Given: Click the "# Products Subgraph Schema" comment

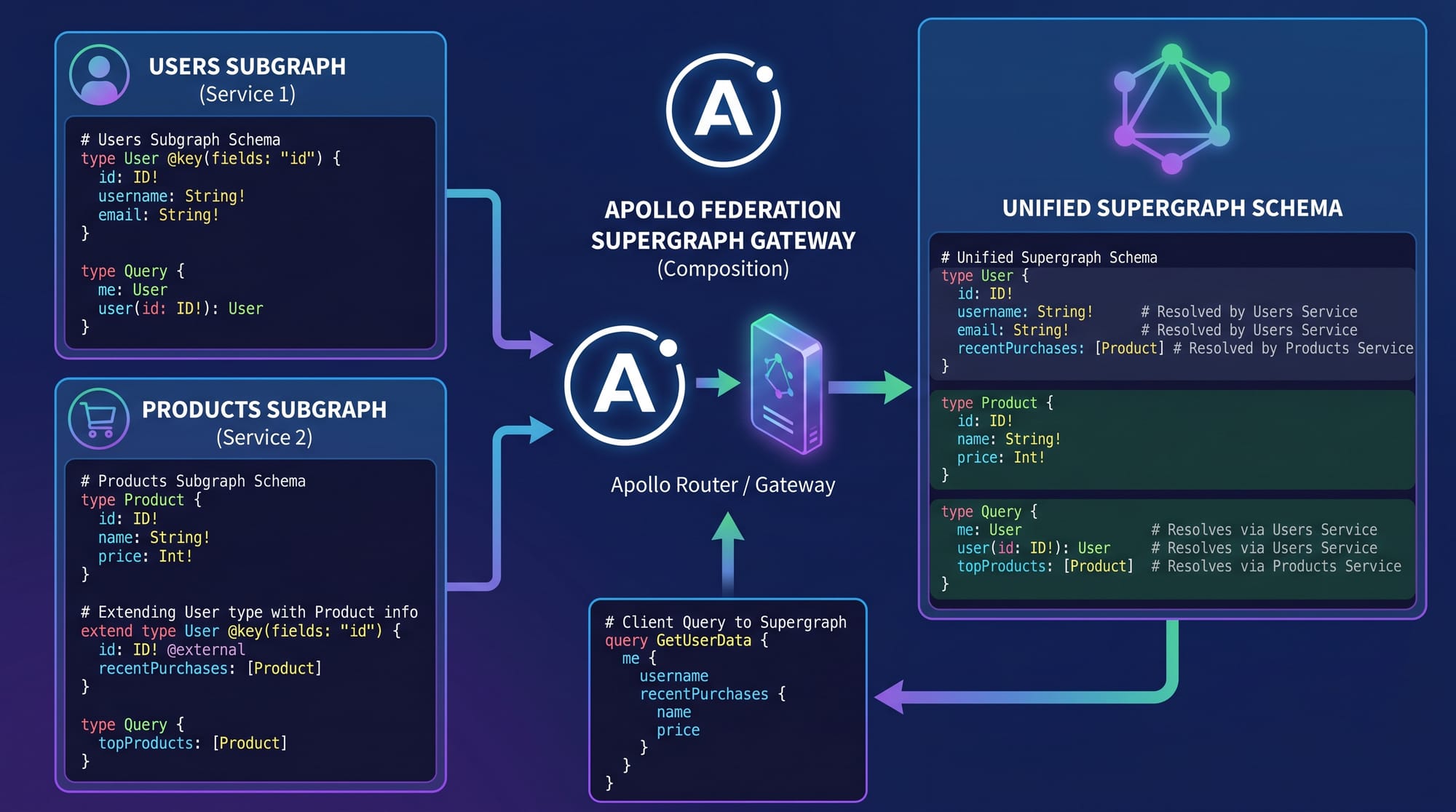Looking at the screenshot, I should pos(193,481).
